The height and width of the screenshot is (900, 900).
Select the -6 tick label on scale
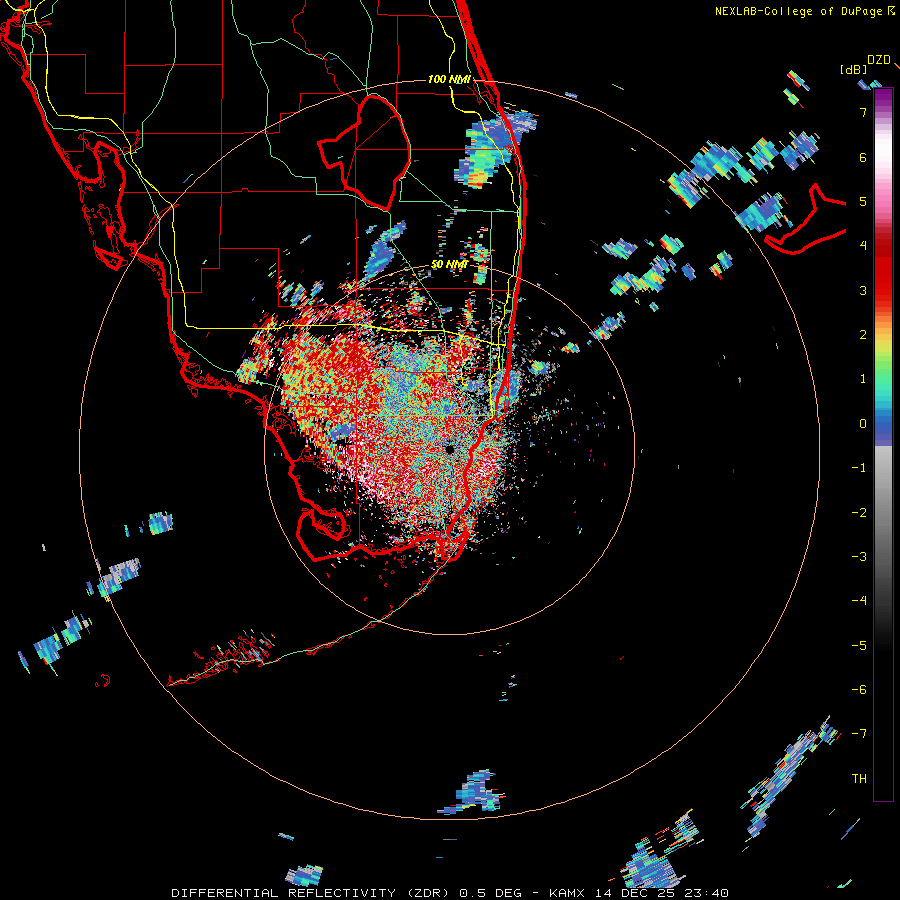coord(859,689)
